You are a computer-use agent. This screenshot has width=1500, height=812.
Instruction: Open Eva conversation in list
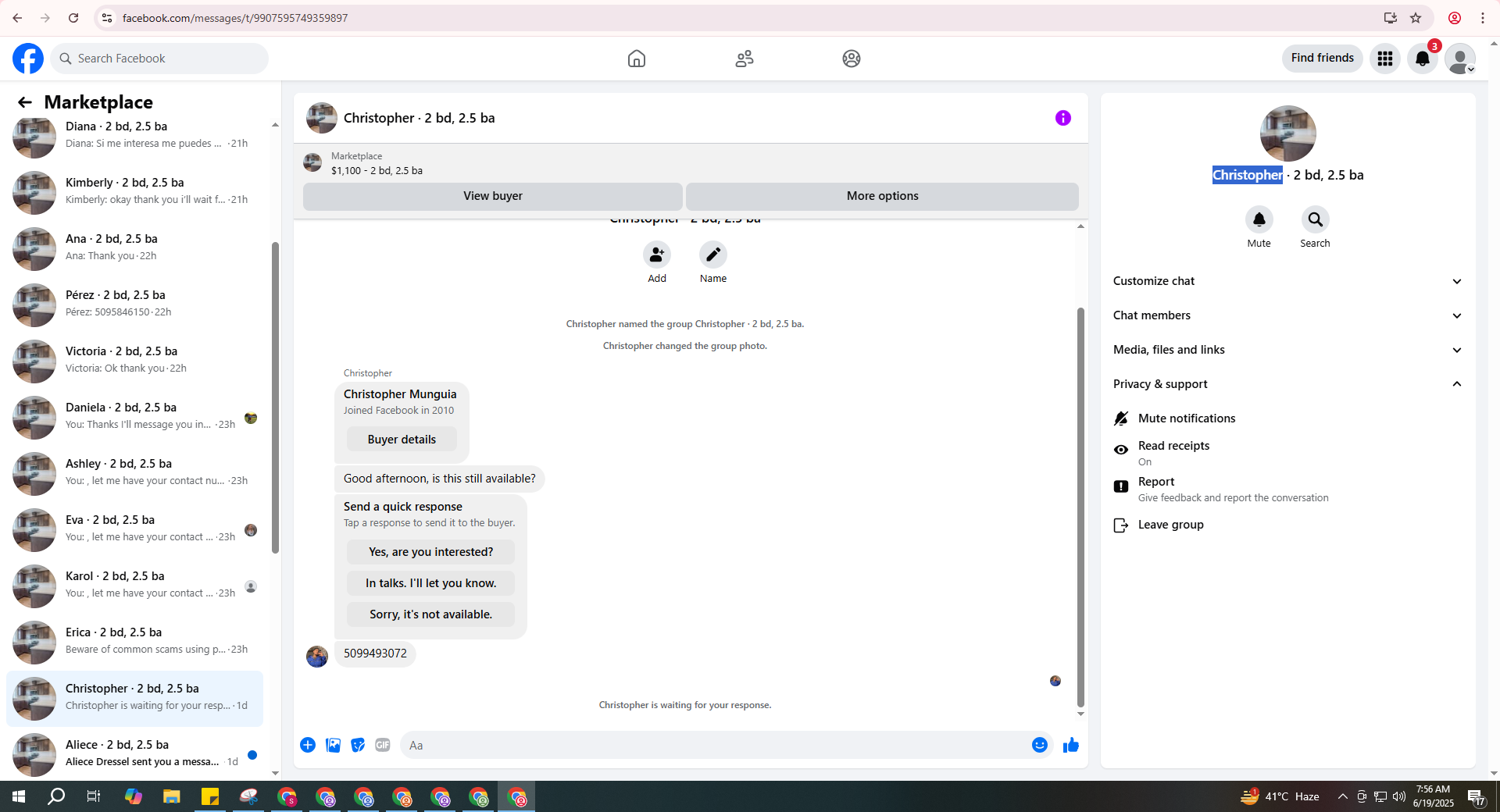pyautogui.click(x=134, y=529)
